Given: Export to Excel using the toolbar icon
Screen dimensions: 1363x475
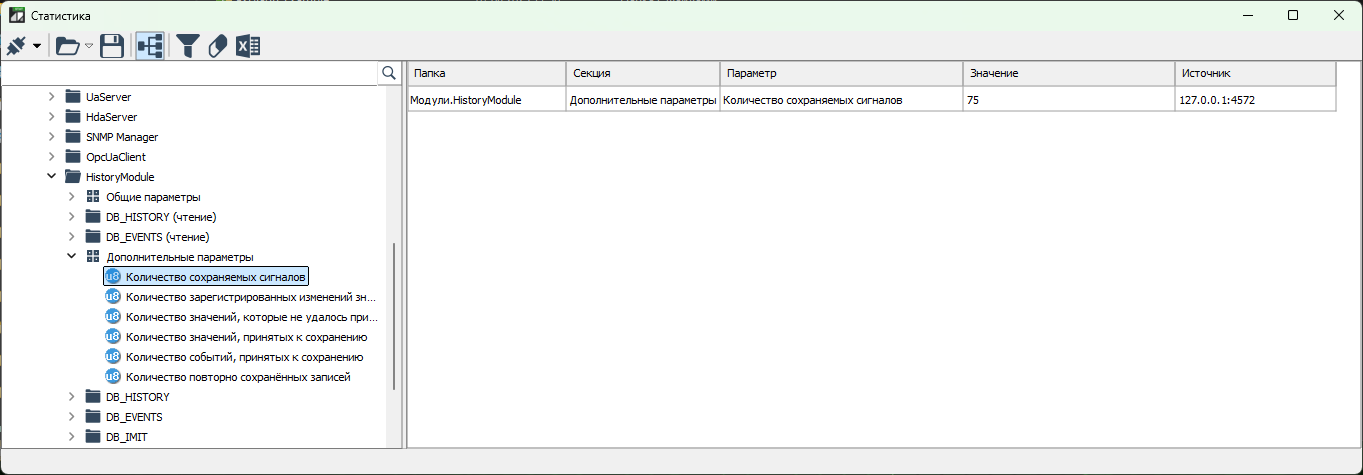Looking at the screenshot, I should pos(248,46).
